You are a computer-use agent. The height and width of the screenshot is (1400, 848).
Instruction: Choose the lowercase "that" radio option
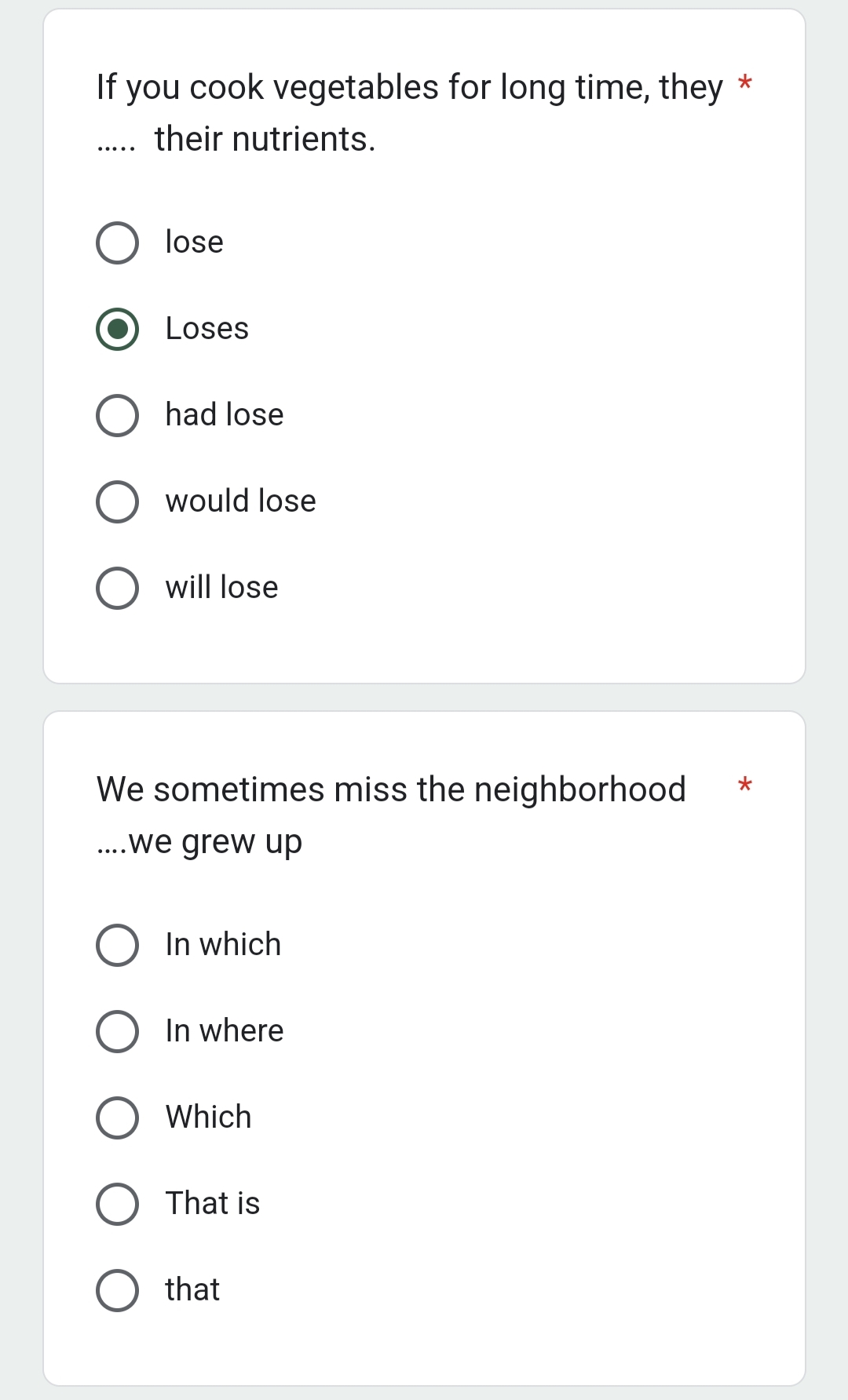click(x=118, y=1290)
